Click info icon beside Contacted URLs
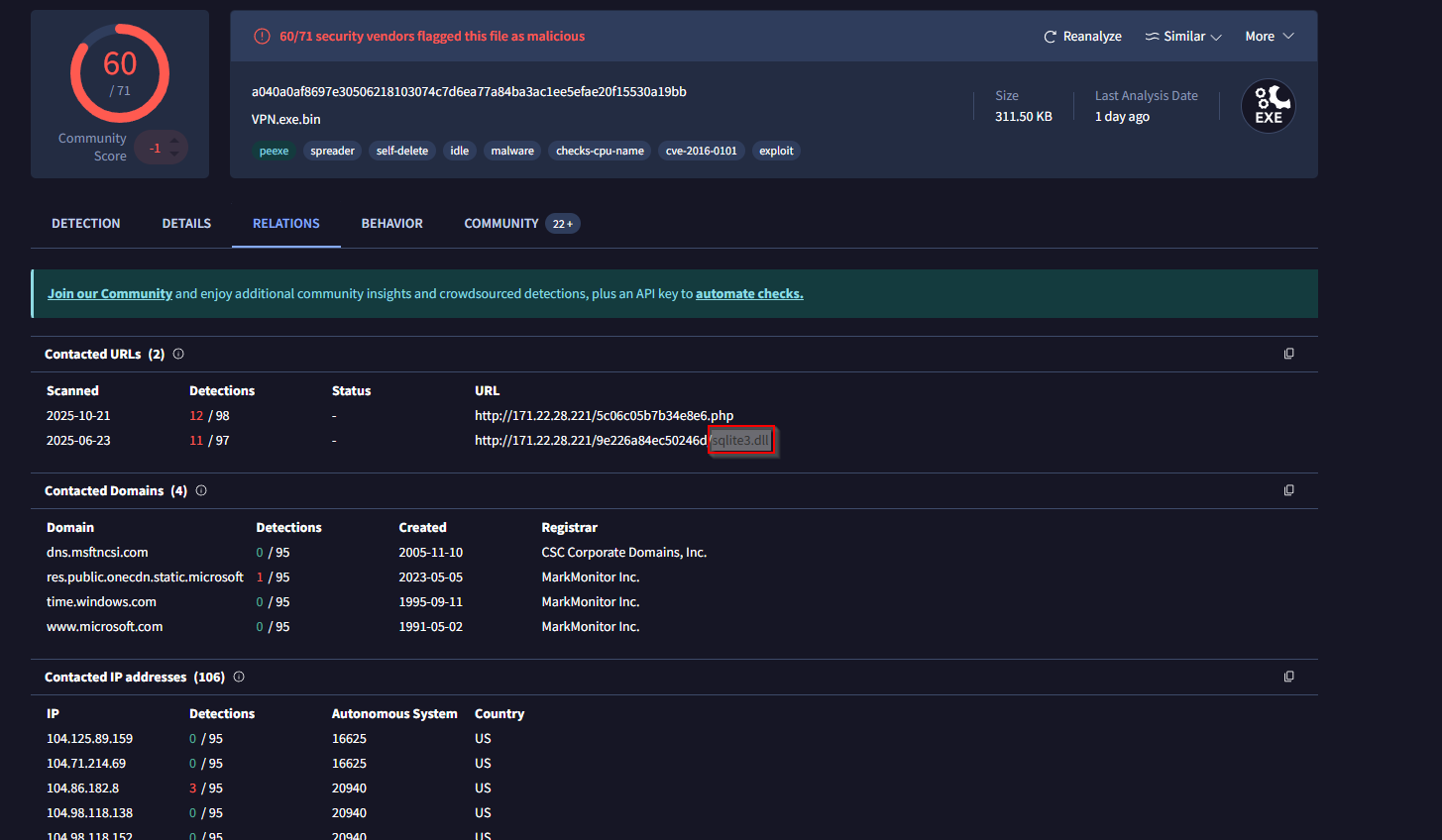 tap(178, 354)
